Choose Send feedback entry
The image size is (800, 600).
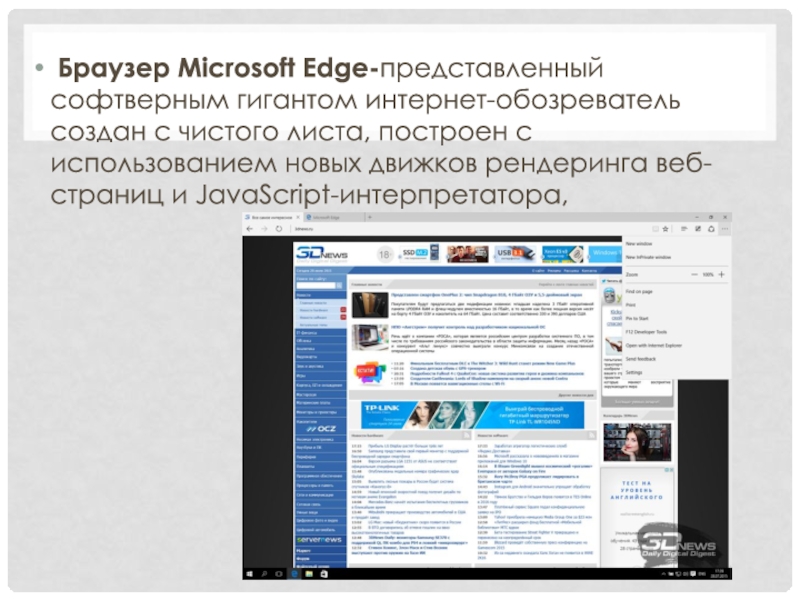tap(641, 359)
